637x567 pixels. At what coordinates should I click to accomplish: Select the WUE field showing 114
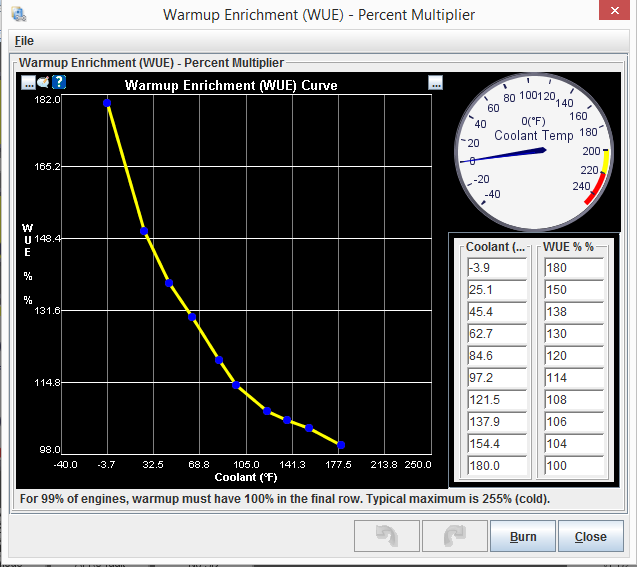tap(574, 377)
